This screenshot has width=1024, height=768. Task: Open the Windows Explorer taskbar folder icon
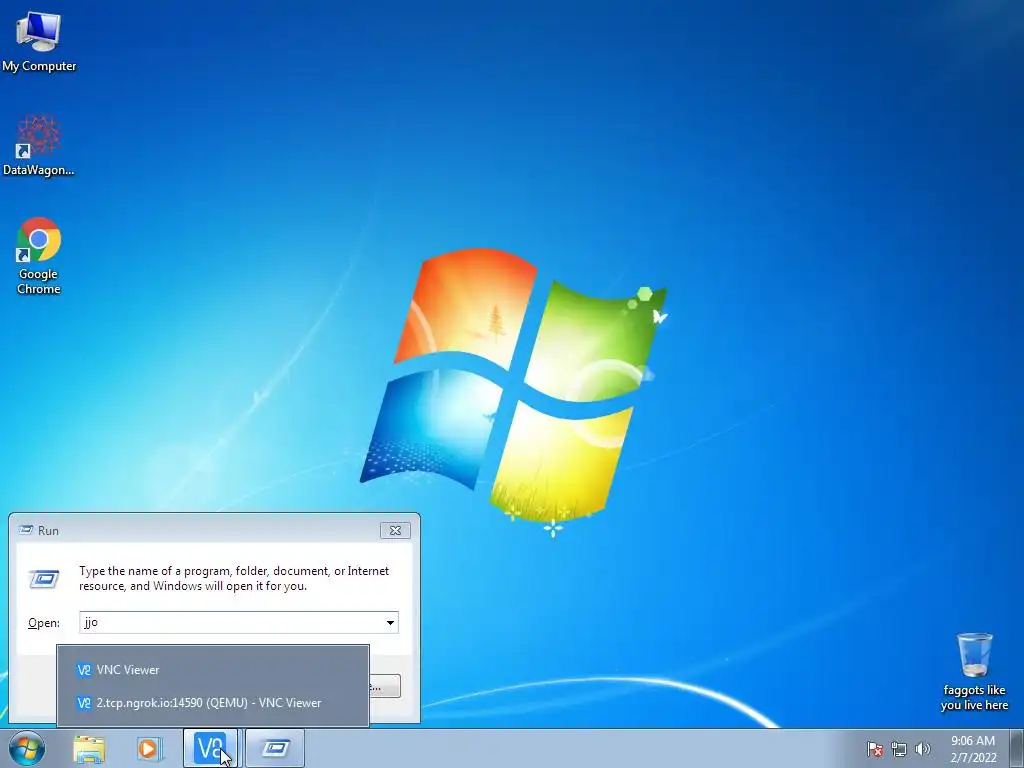tap(89, 748)
